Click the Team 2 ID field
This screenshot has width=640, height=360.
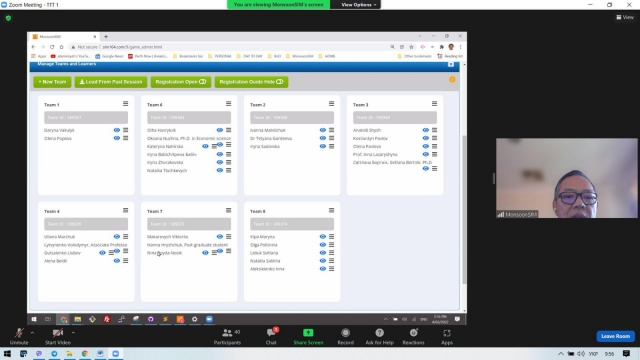tap(292, 118)
